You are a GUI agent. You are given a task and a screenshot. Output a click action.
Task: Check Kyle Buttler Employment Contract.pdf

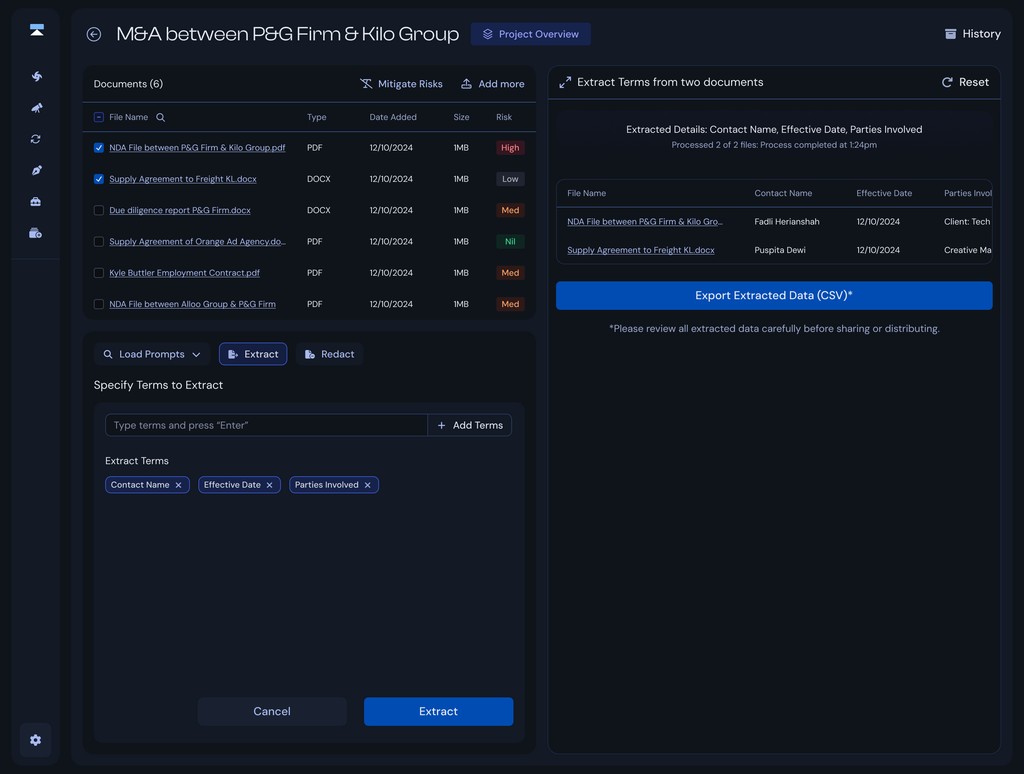[x=99, y=273]
